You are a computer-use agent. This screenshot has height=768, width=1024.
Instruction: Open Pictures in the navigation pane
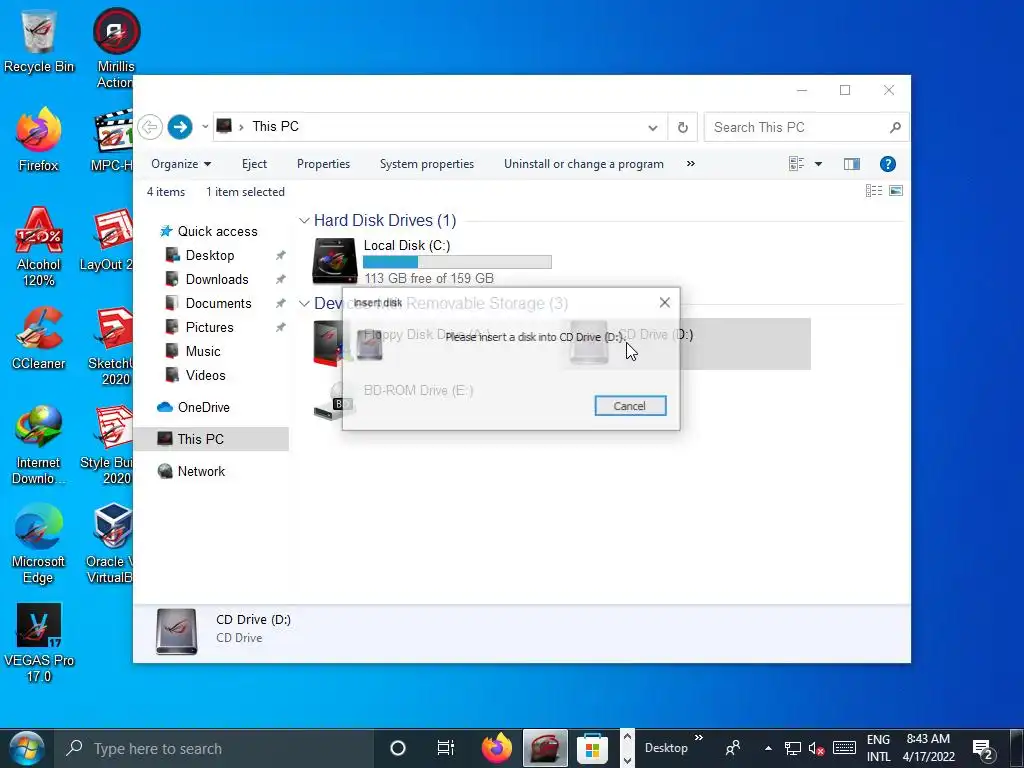tap(209, 327)
